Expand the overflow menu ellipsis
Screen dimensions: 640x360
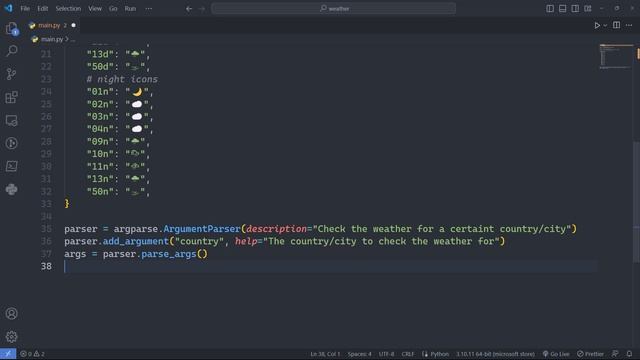tap(149, 9)
